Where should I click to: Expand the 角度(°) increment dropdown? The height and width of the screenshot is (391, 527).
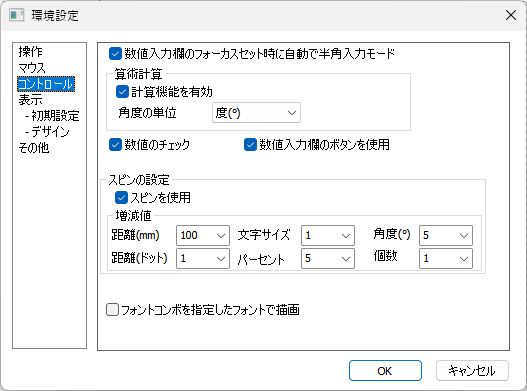coord(446,235)
